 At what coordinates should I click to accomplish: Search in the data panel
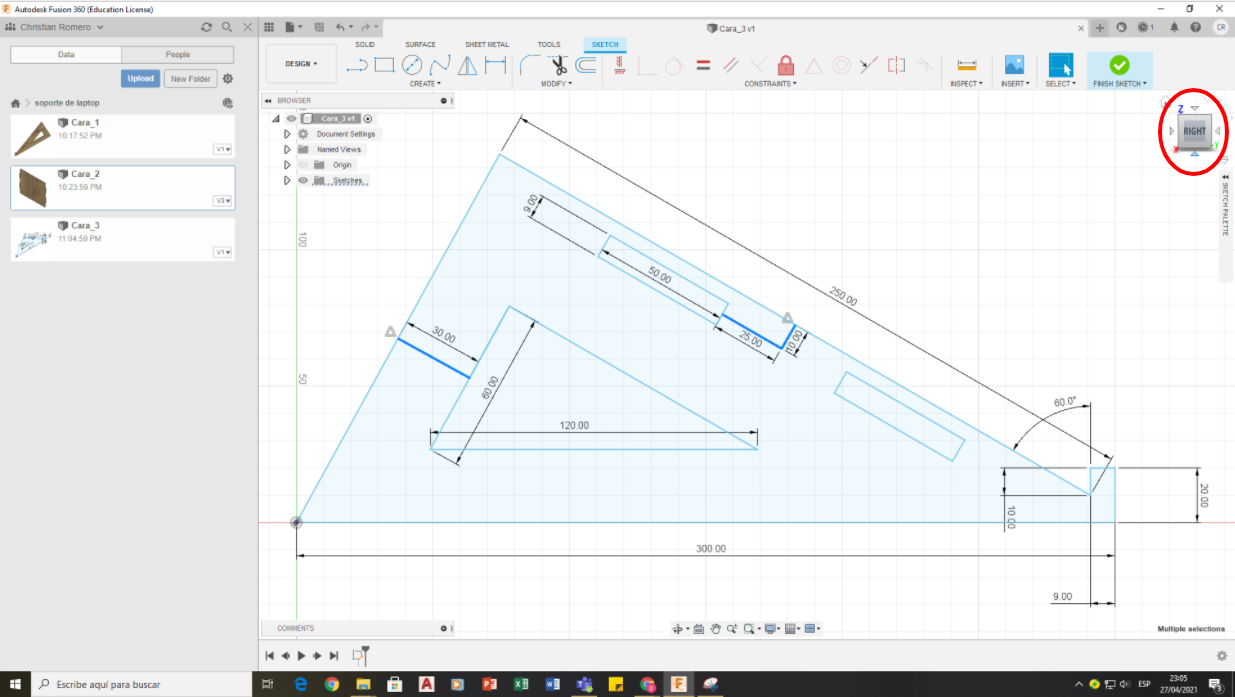(x=227, y=27)
